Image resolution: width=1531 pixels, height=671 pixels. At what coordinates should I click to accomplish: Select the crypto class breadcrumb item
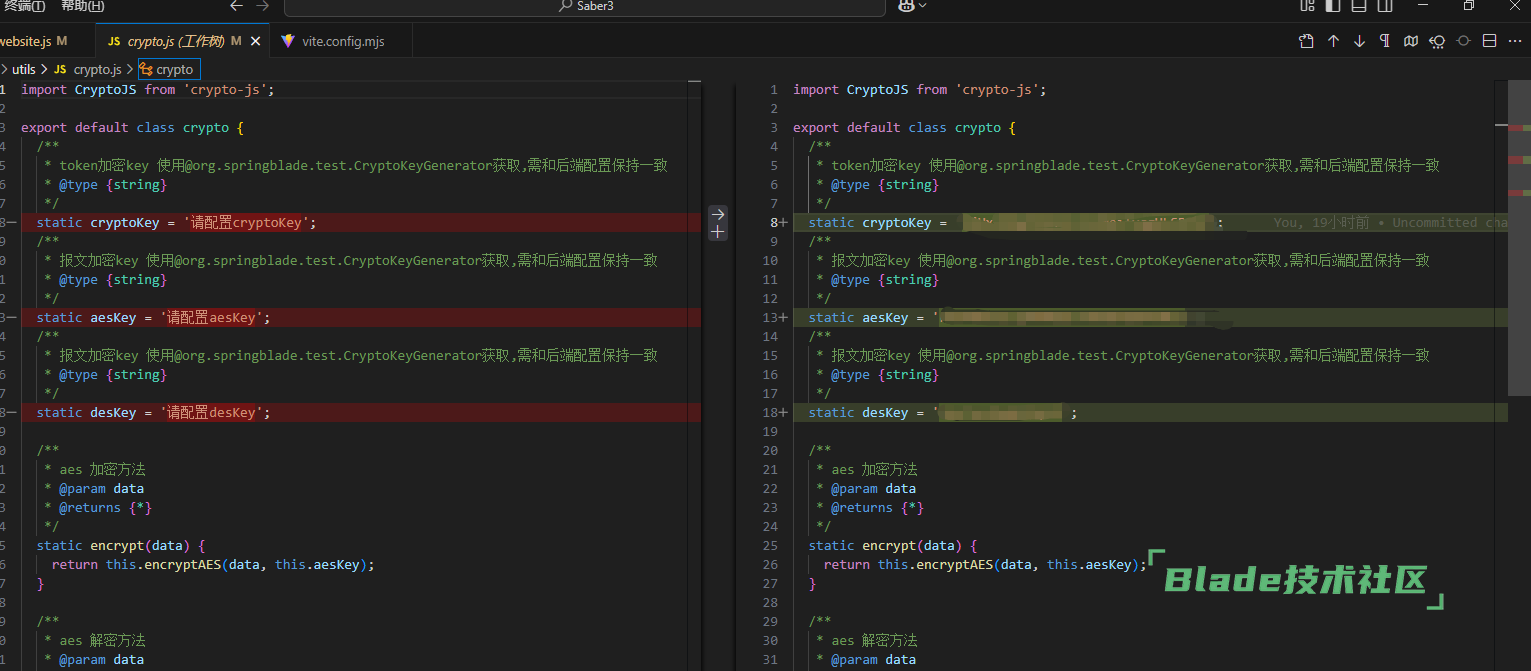pos(168,69)
